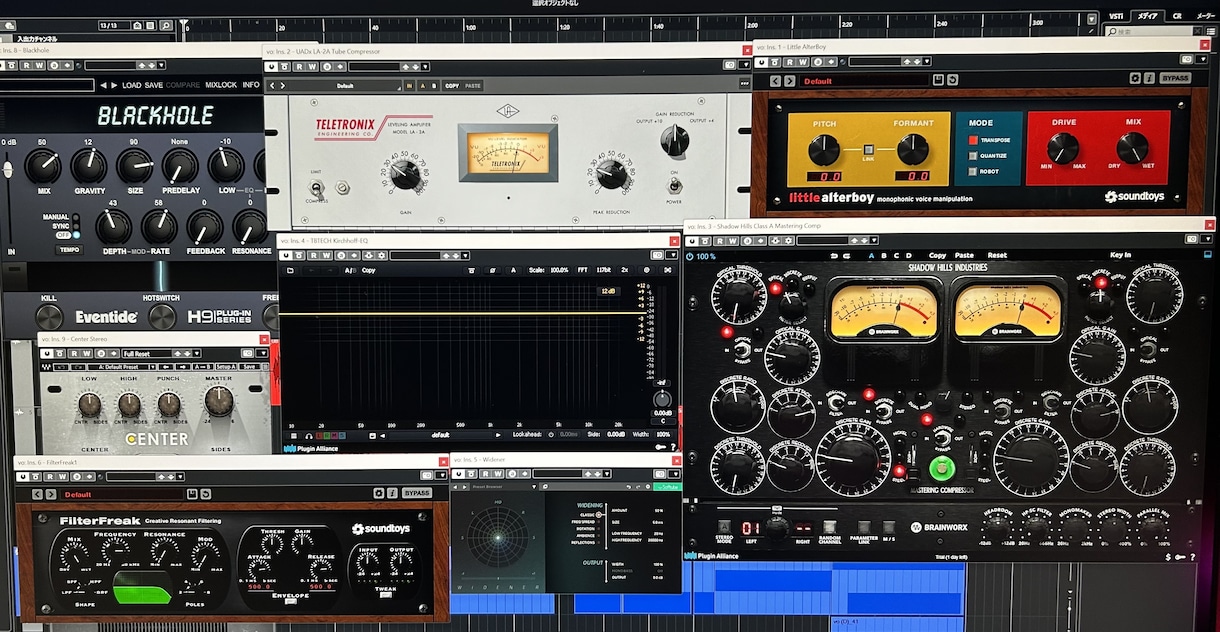Switch to the VSTi tab
1220x632 pixels.
1116,16
